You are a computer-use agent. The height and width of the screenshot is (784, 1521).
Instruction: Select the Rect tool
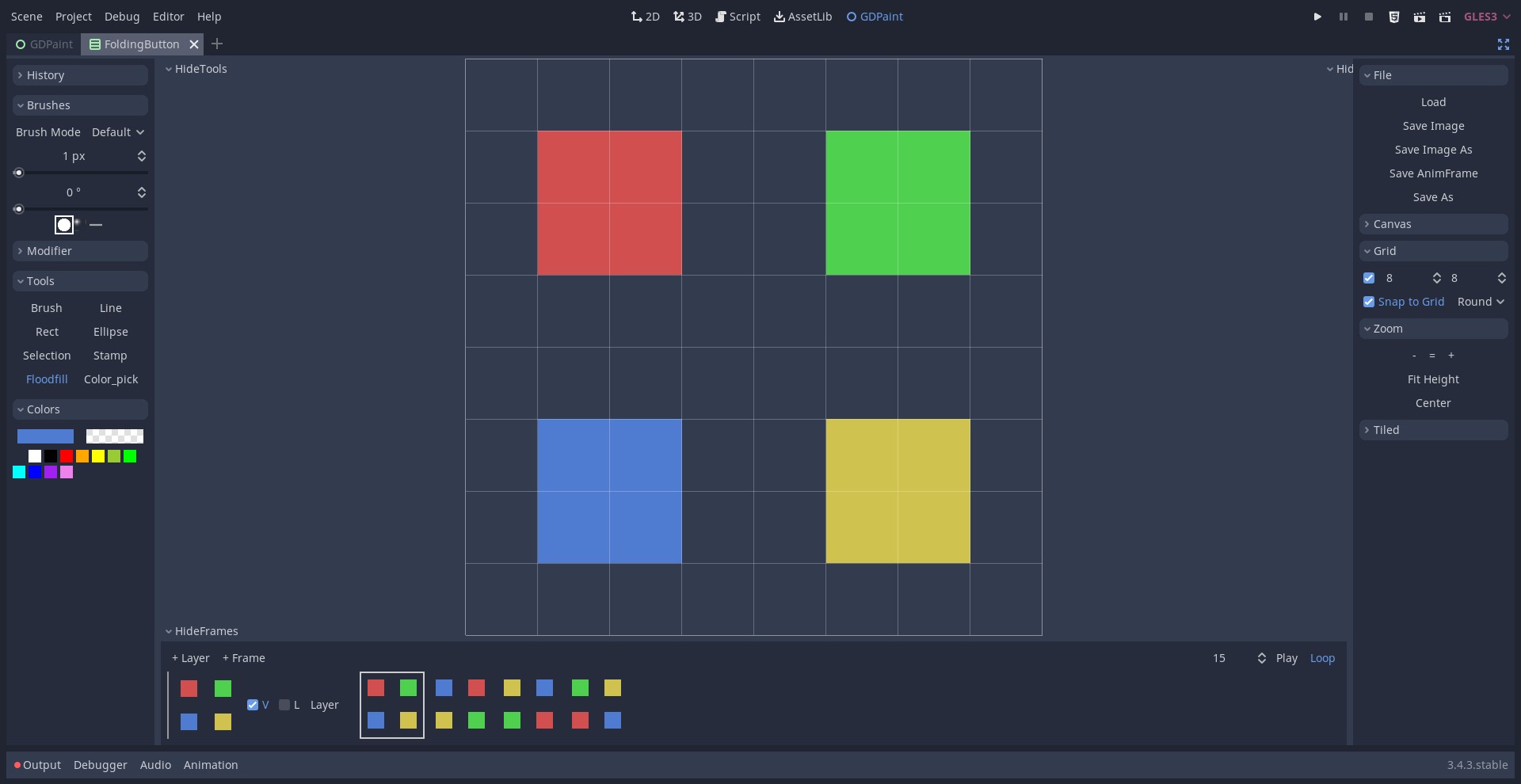tap(47, 332)
